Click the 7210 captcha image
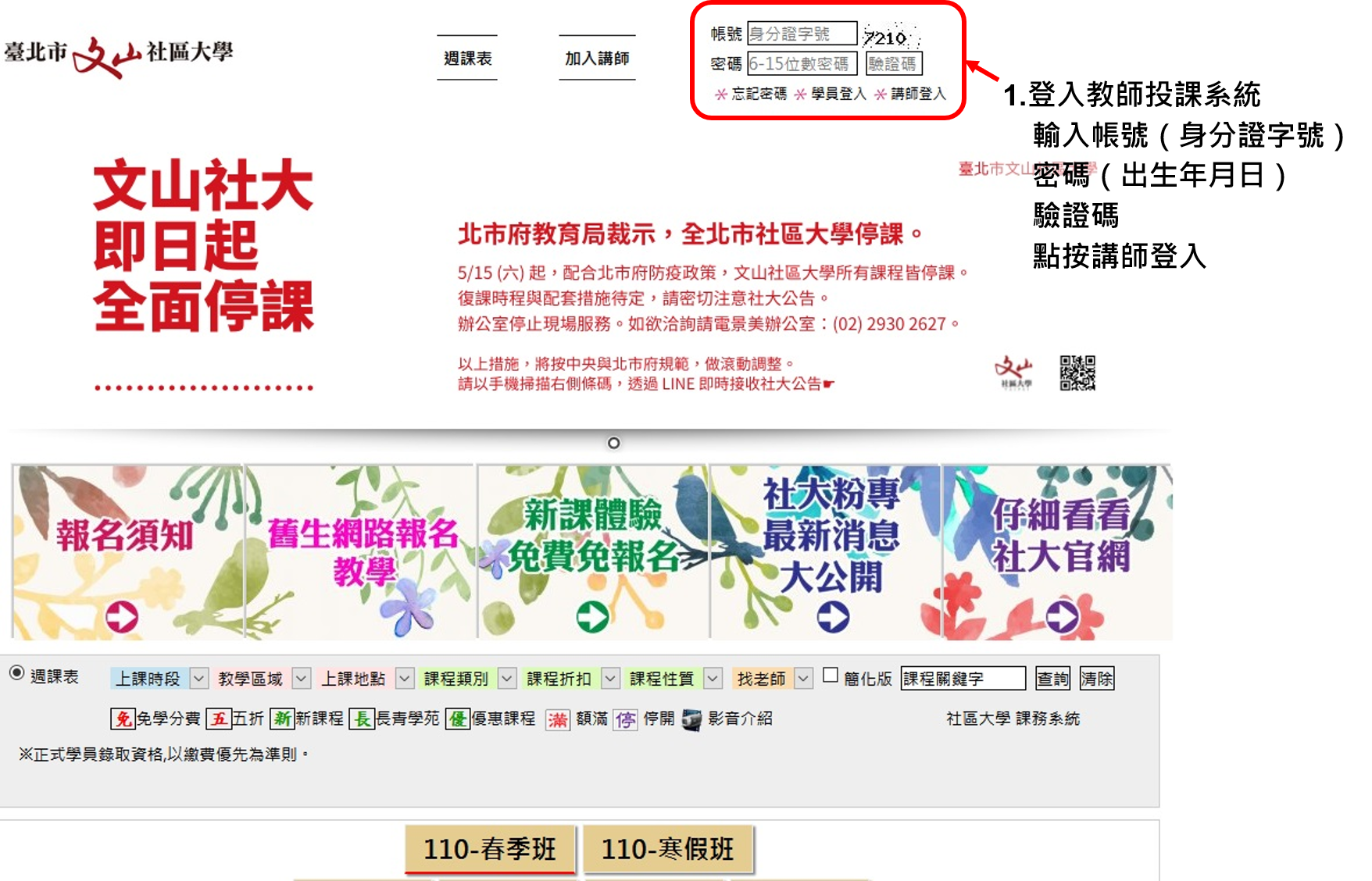This screenshot has height=881, width=1372. point(891,36)
